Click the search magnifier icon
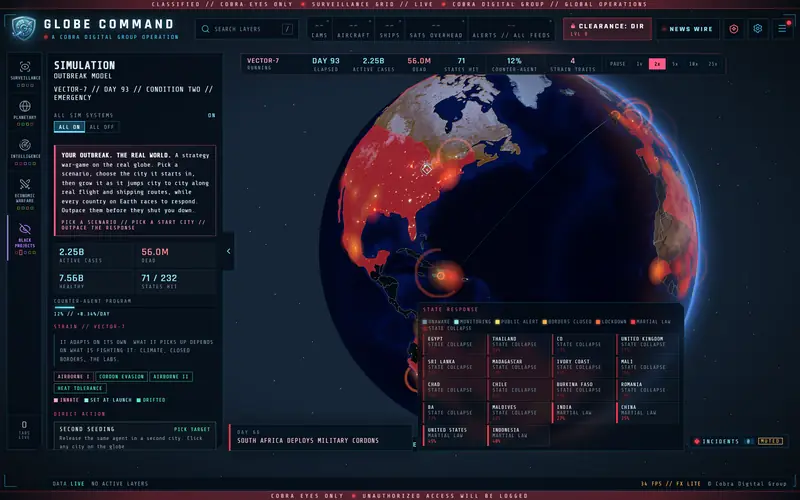 [x=205, y=29]
